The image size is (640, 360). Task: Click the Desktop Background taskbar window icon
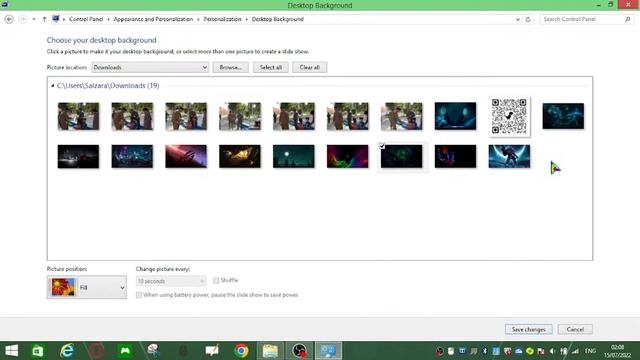pyautogui.click(x=328, y=351)
